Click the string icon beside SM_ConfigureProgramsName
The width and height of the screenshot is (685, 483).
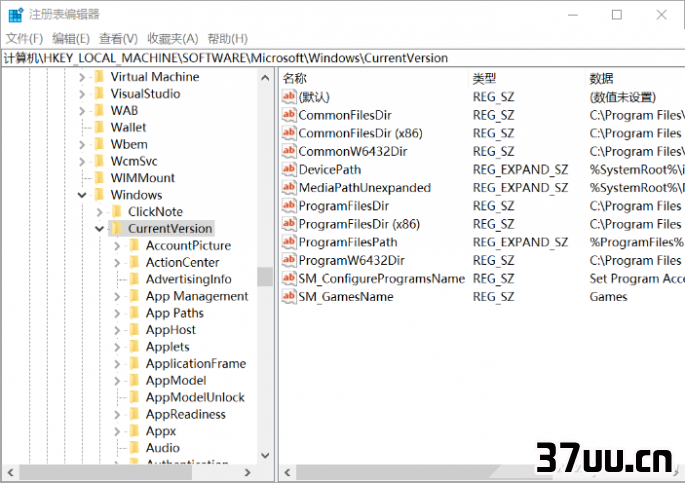tap(289, 278)
